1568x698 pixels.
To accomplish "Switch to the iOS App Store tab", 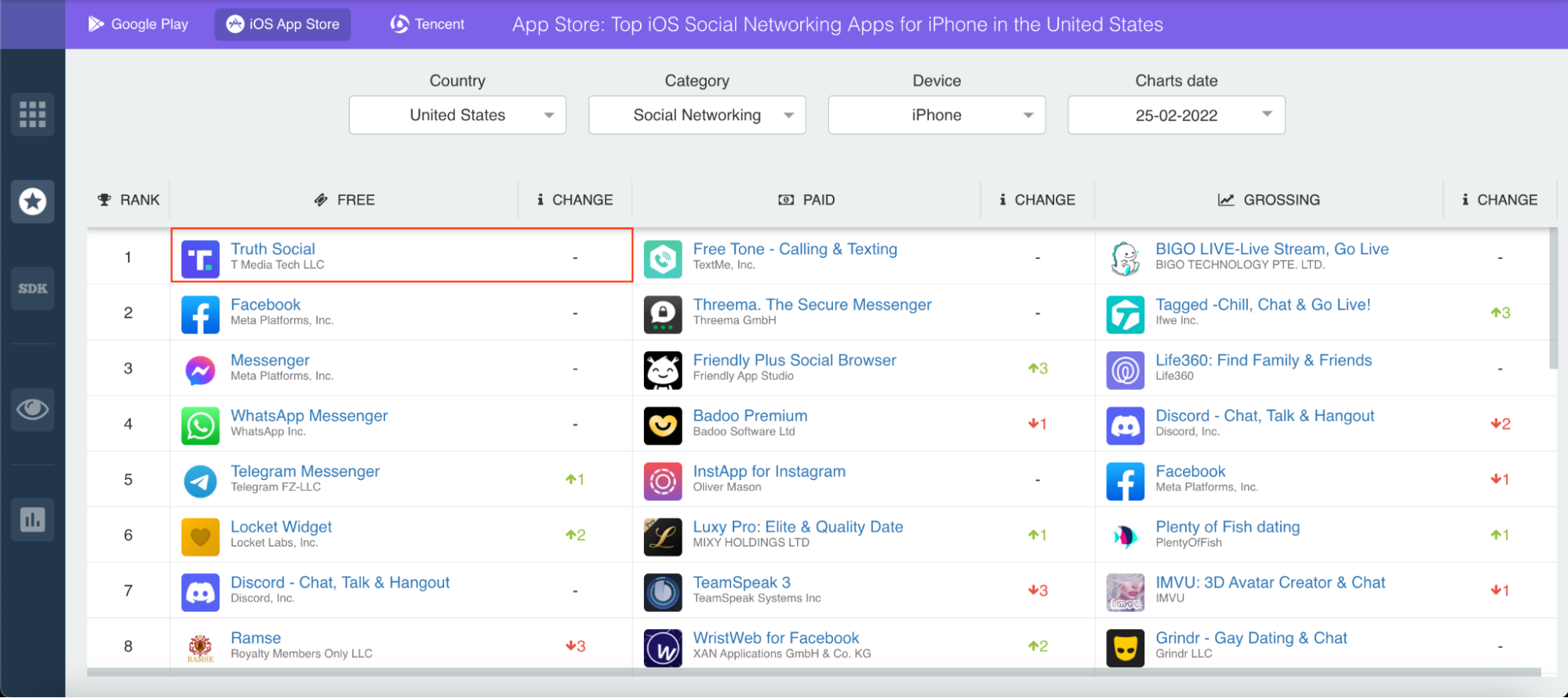I will point(283,24).
